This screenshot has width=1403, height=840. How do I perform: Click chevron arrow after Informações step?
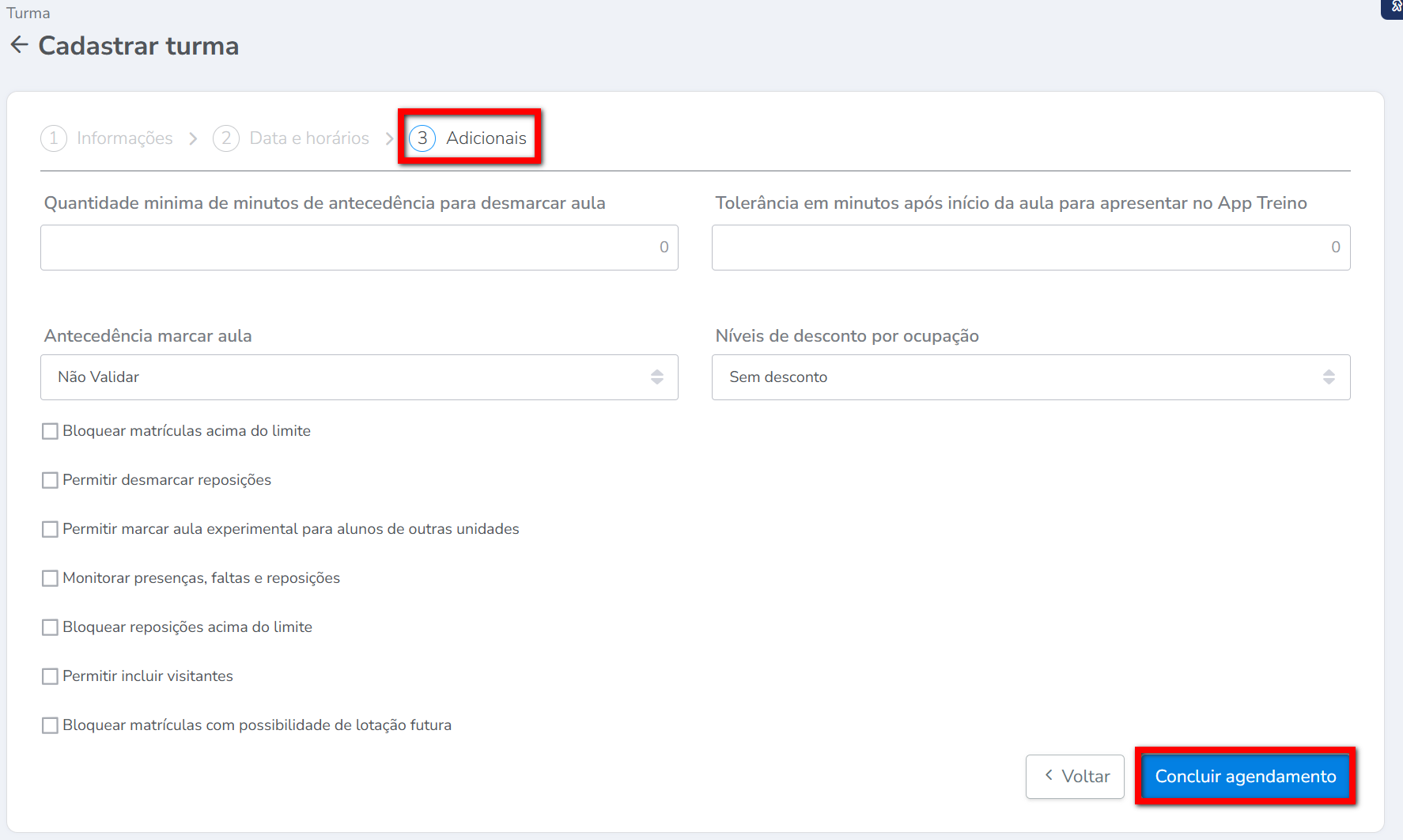point(193,139)
